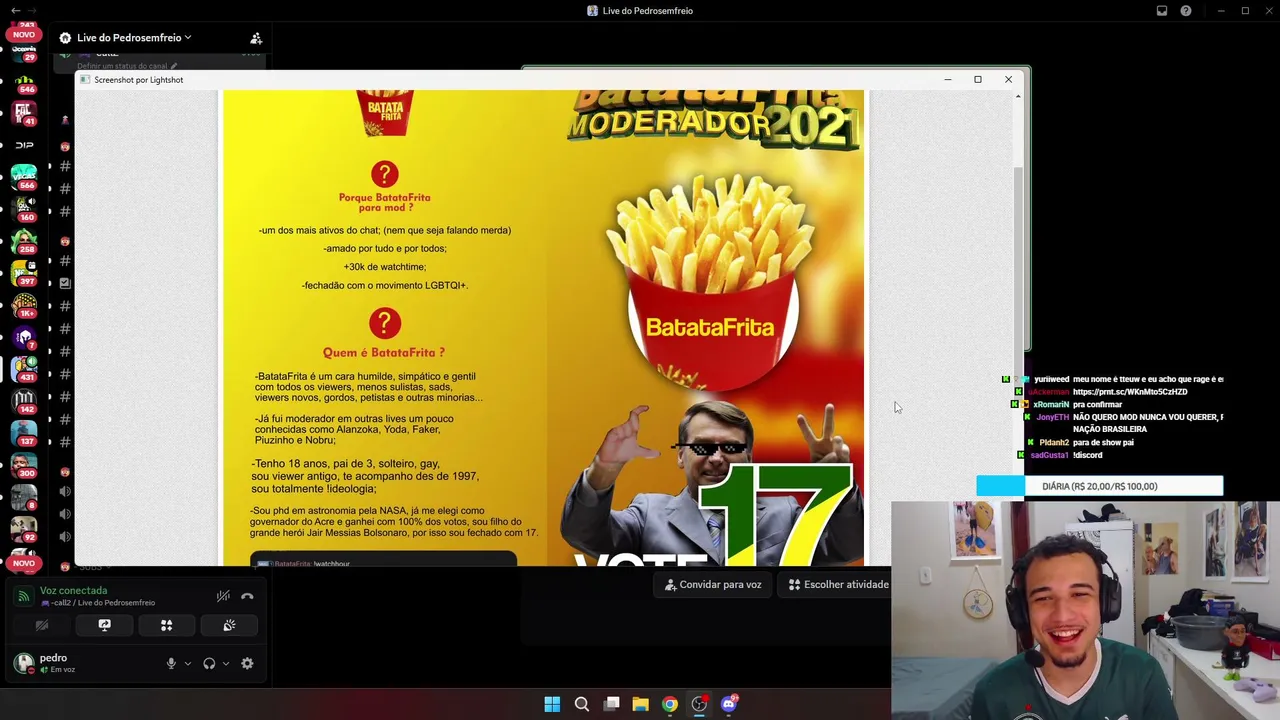Viewport: 1280px width, 720px height.
Task: Open Discord from taskbar
Action: (x=729, y=704)
